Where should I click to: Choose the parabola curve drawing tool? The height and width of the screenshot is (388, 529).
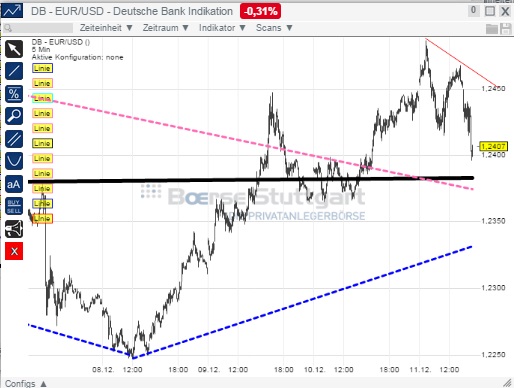[x=14, y=161]
